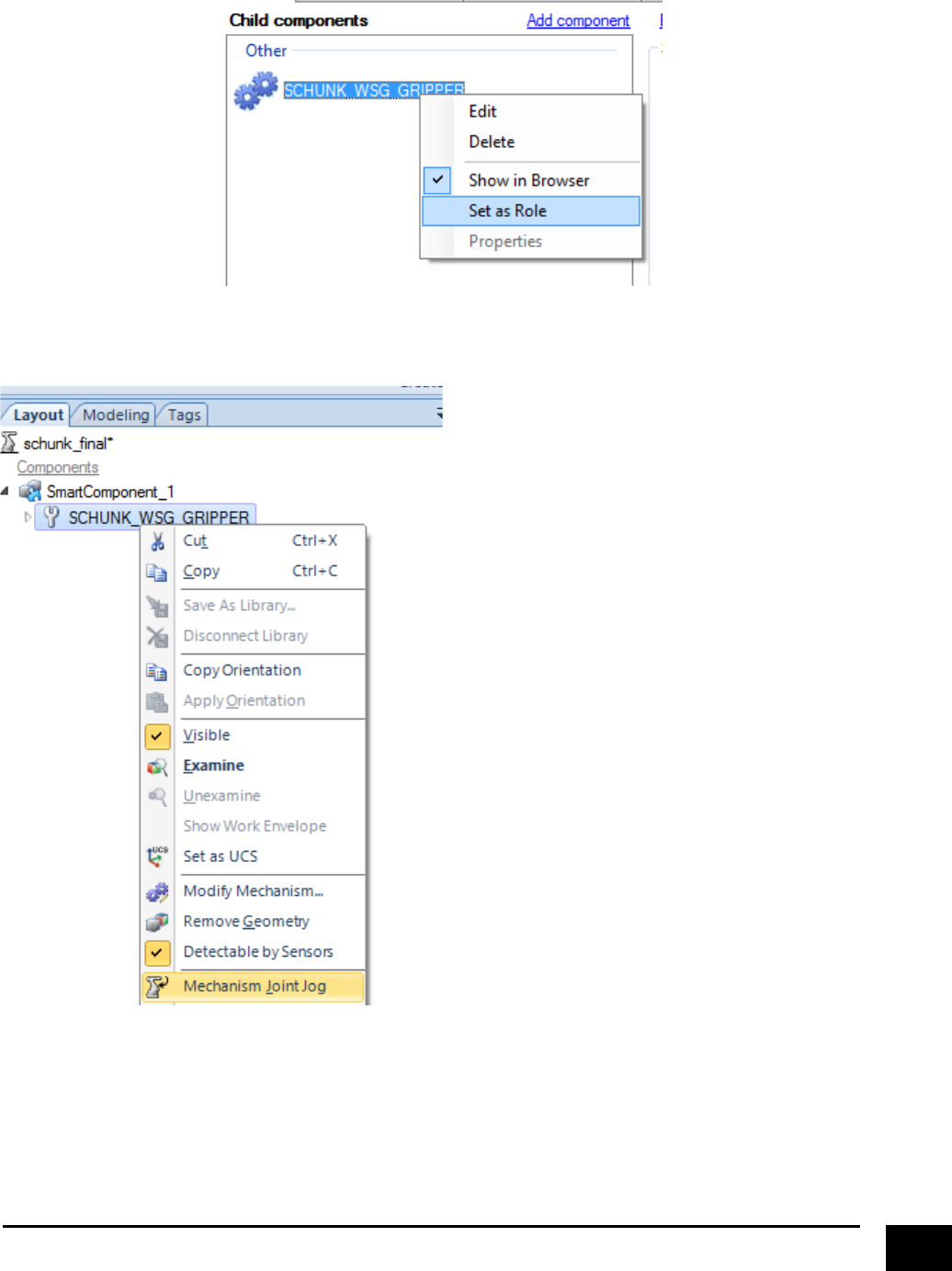Choose Modify Mechanism... entry
Image resolution: width=952 pixels, height=1271 pixels.
(x=254, y=891)
